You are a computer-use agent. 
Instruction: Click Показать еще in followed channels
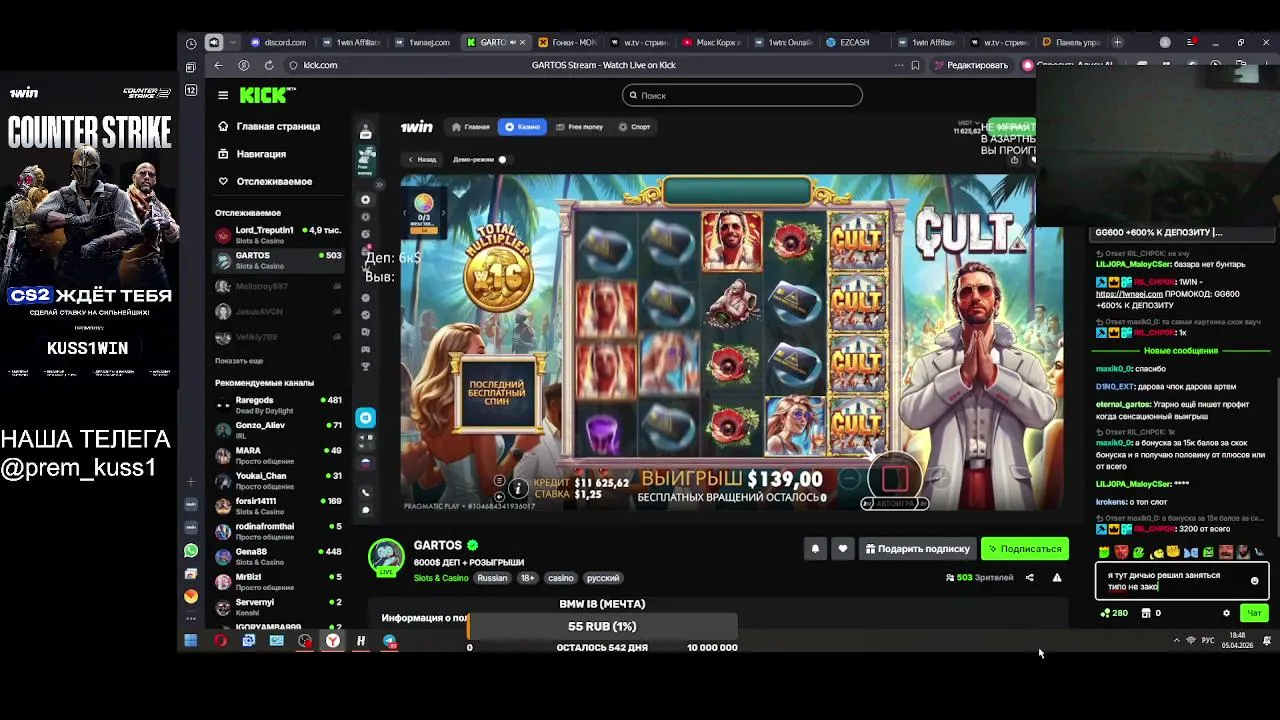click(239, 360)
